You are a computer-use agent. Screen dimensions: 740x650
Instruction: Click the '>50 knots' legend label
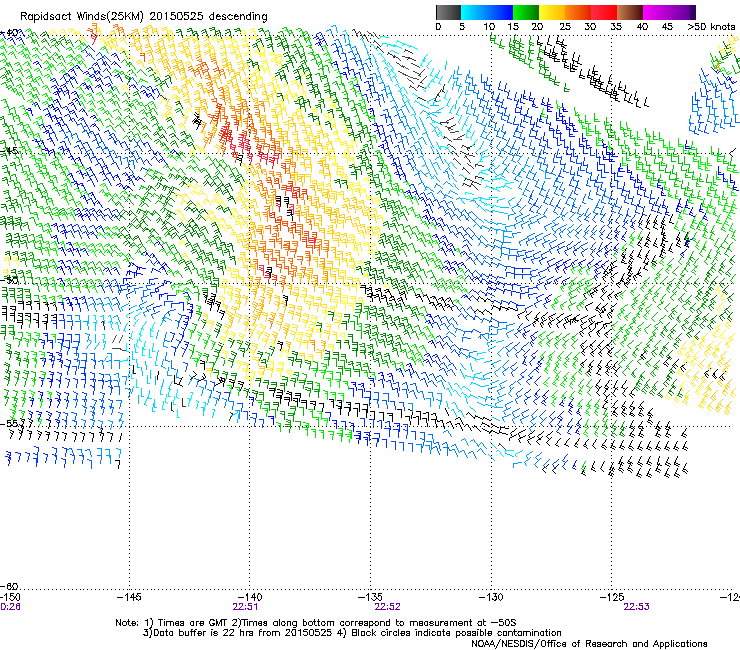711,27
